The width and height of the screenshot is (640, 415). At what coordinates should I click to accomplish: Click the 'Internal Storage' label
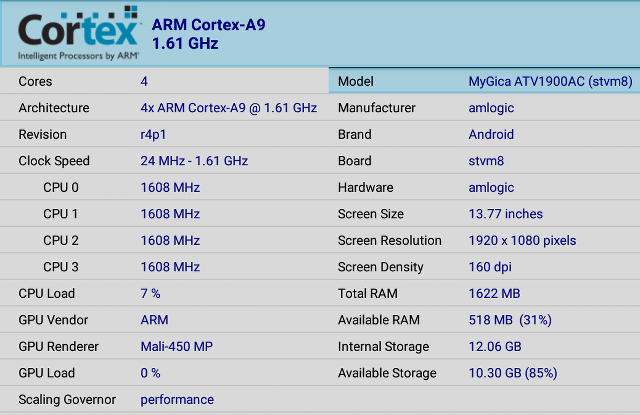pyautogui.click(x=384, y=347)
